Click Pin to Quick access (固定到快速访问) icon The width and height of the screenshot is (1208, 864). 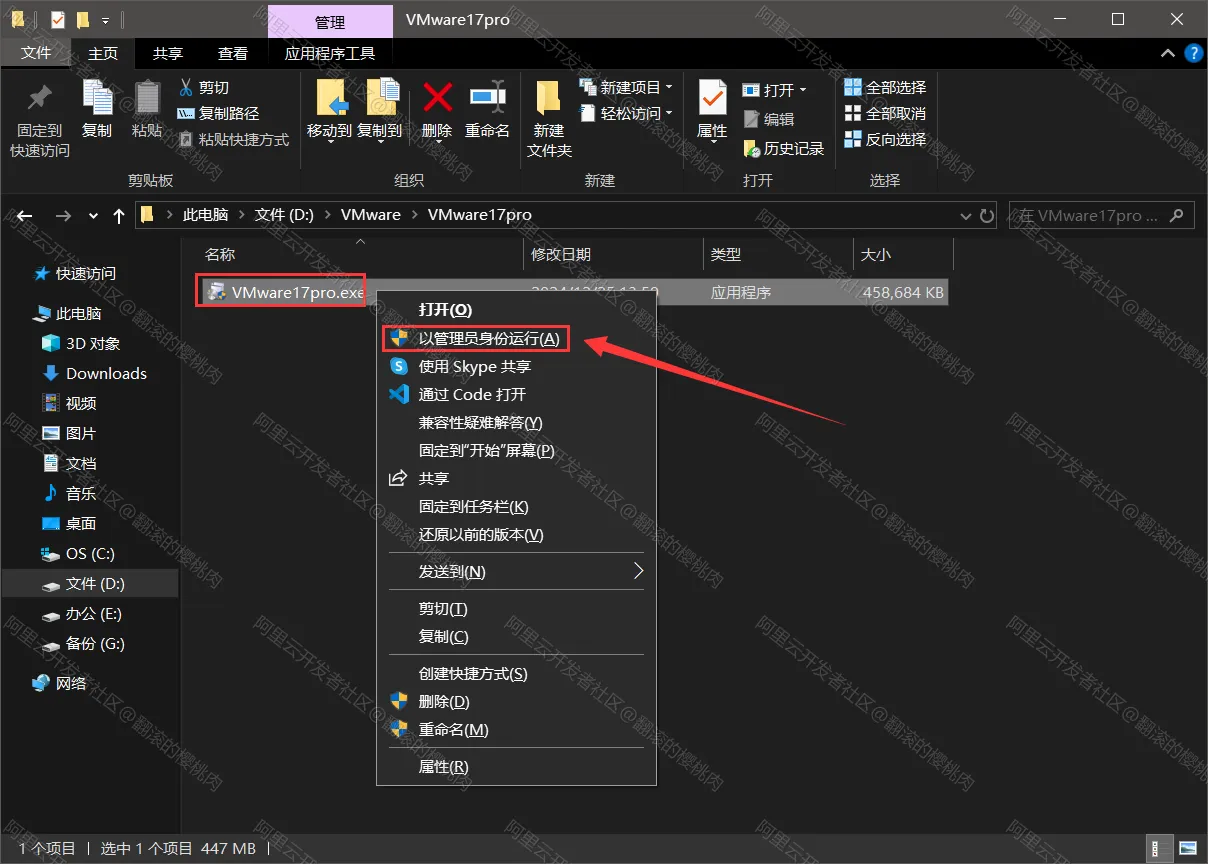[40, 100]
